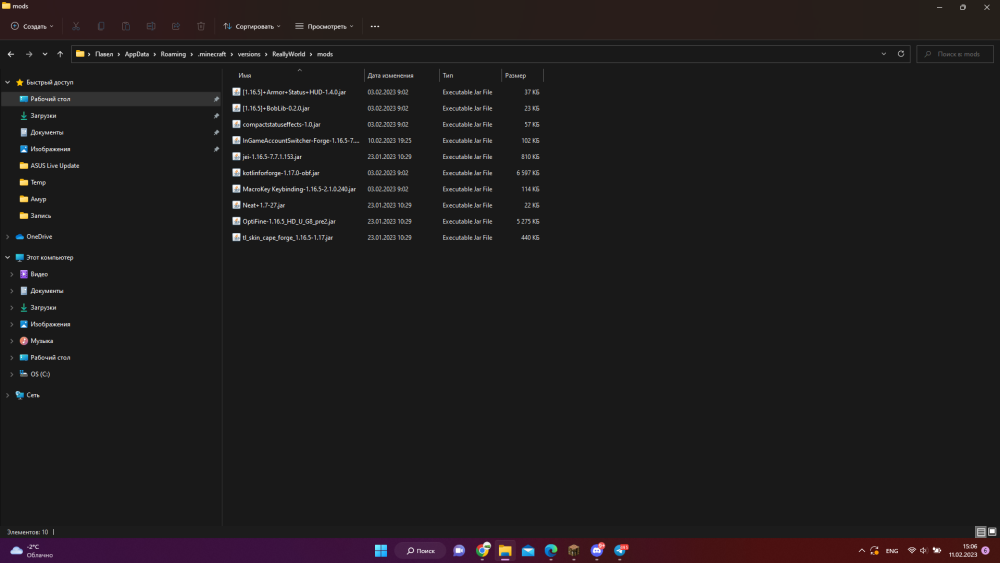1000x563 pixels.
Task: Click the Copy icon in toolbar
Action: click(x=101, y=26)
